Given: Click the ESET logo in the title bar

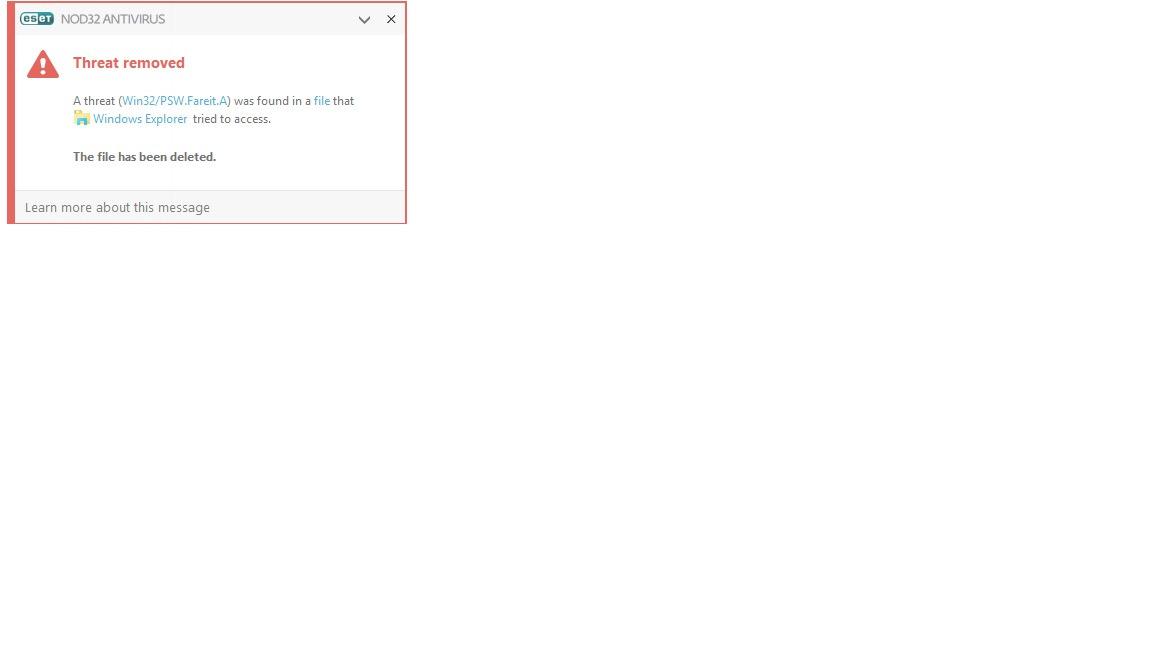Looking at the screenshot, I should (37, 19).
